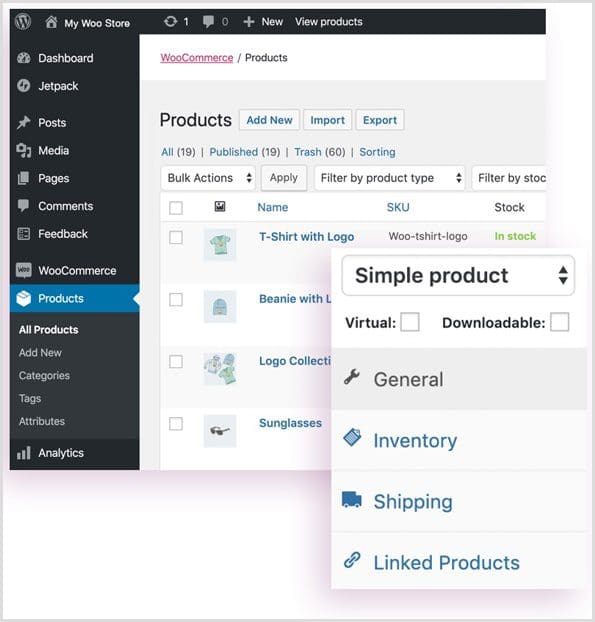Click the Apply button
This screenshot has width=595, height=622.
pyautogui.click(x=284, y=178)
